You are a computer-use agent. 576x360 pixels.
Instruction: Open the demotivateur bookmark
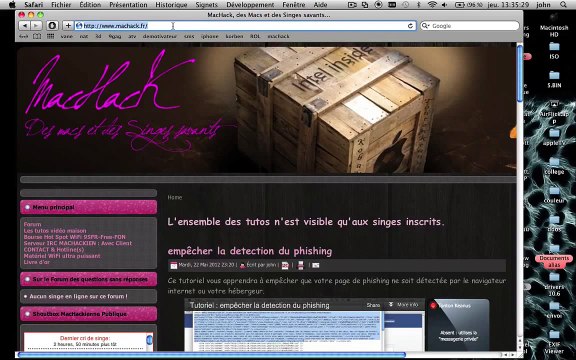pos(159,36)
